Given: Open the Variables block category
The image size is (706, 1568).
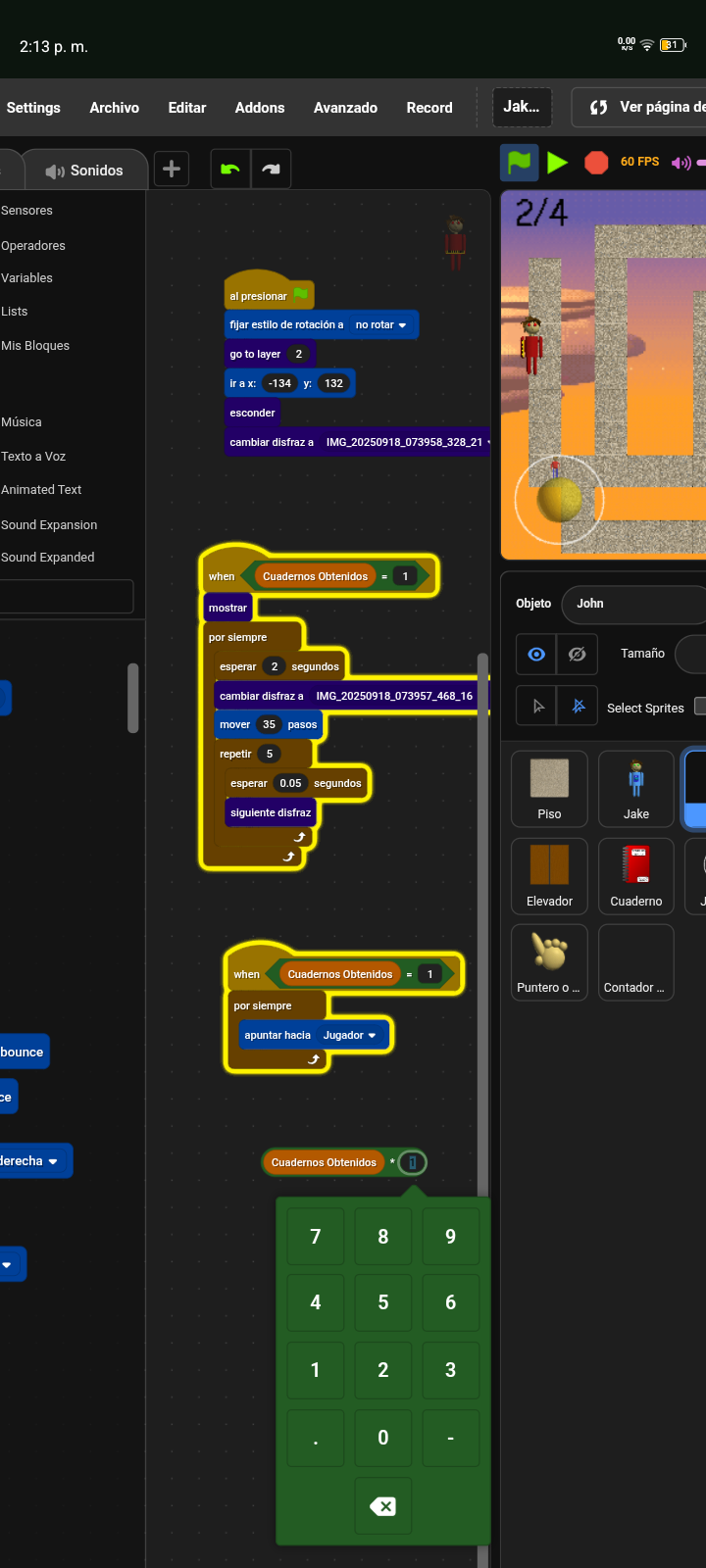Looking at the screenshot, I should point(26,278).
